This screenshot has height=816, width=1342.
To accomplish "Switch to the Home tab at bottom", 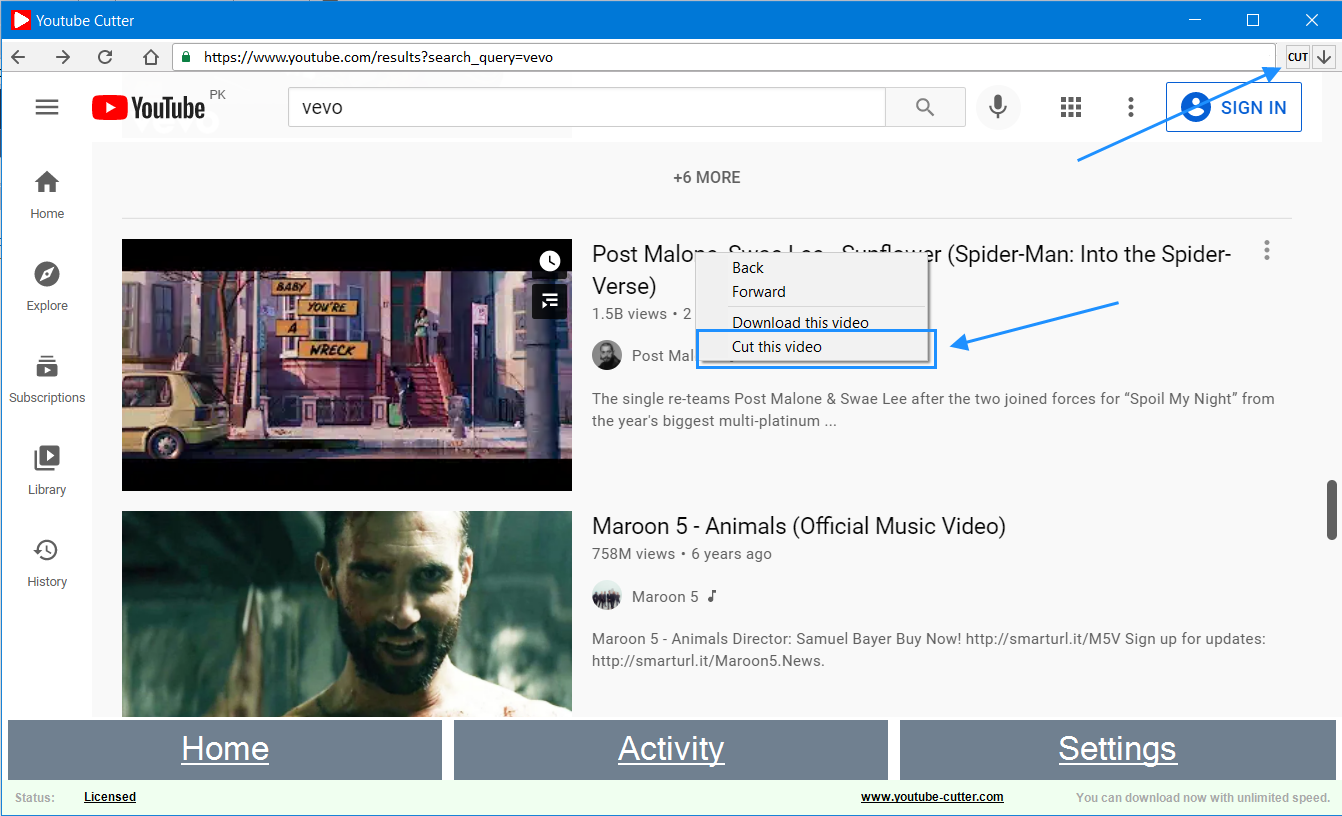I will coord(225,749).
